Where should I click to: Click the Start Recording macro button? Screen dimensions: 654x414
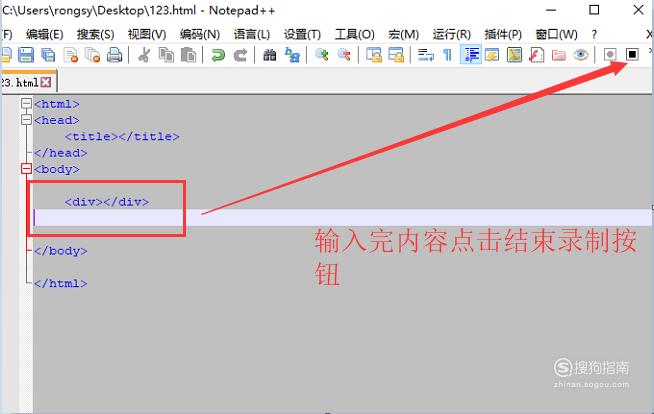pyautogui.click(x=610, y=55)
